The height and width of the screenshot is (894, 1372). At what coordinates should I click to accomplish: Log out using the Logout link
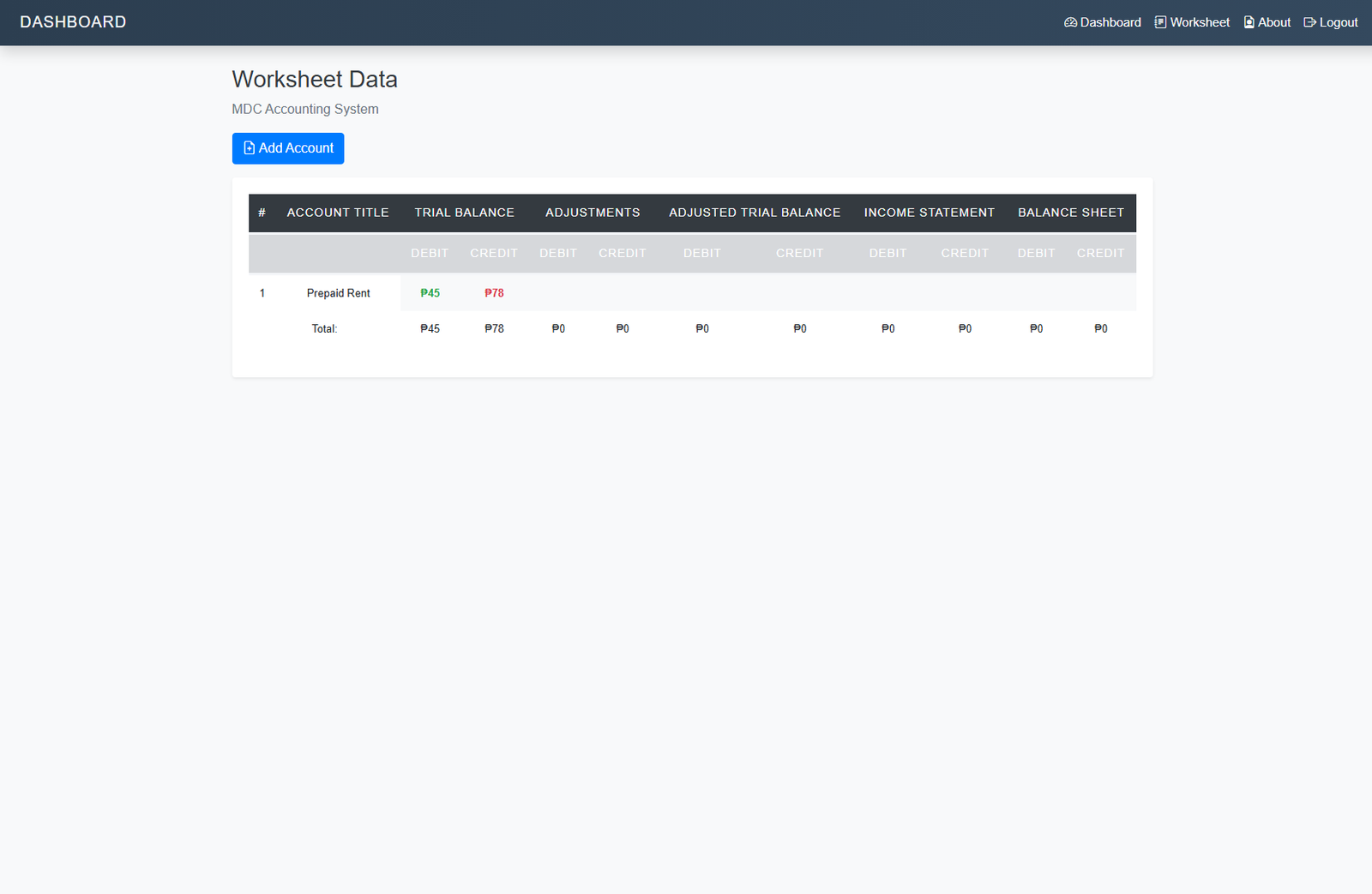[1338, 22]
